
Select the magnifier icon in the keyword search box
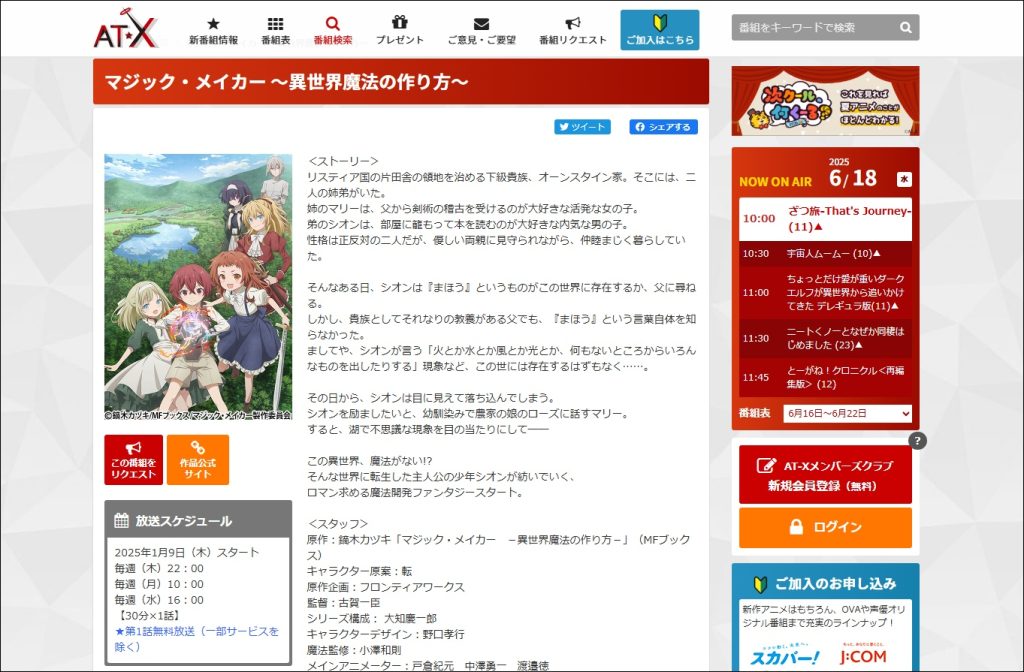[x=905, y=27]
